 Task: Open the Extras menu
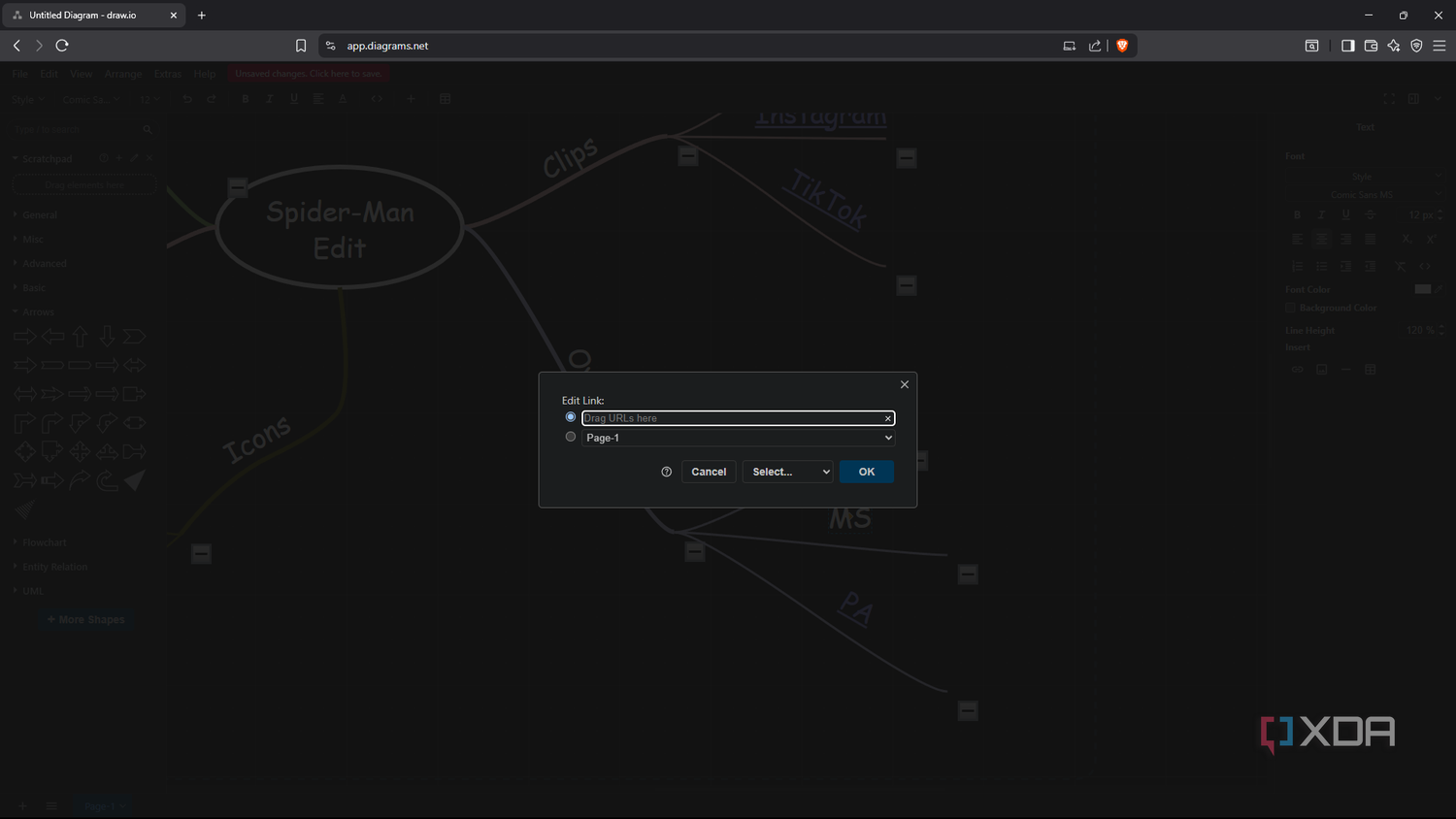point(168,74)
